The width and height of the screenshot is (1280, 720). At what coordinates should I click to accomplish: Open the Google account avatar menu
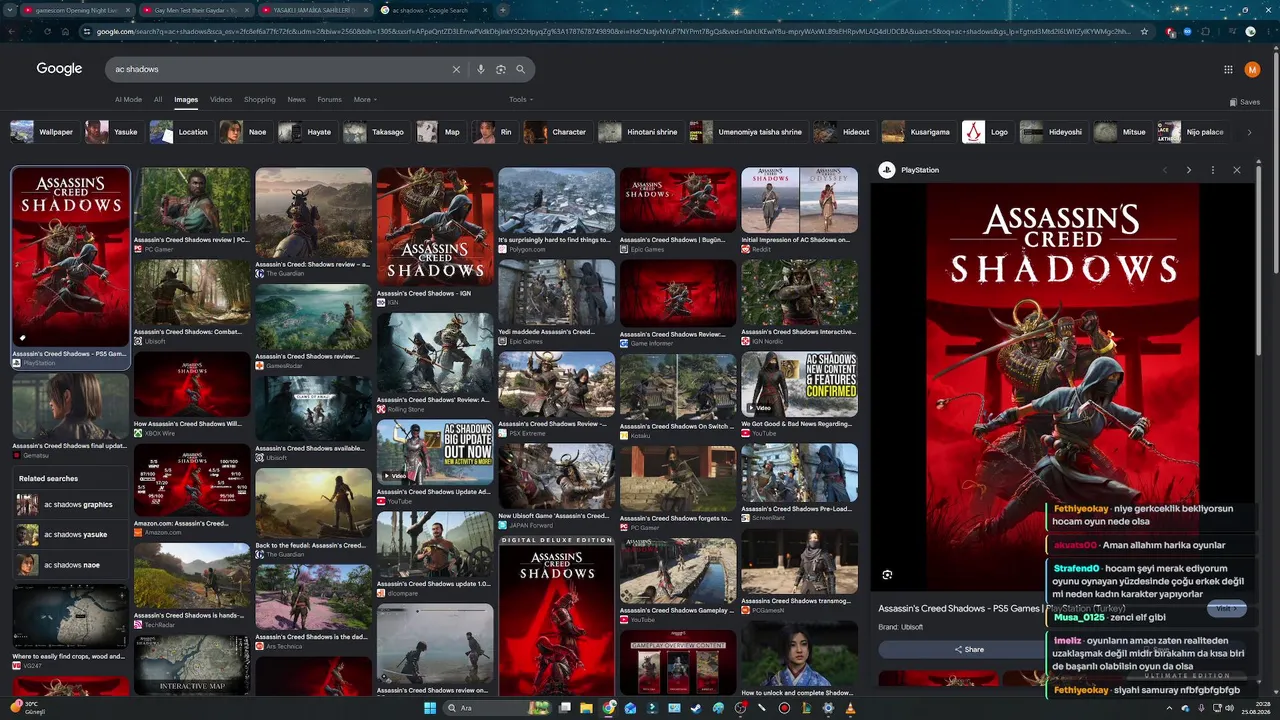point(1252,69)
